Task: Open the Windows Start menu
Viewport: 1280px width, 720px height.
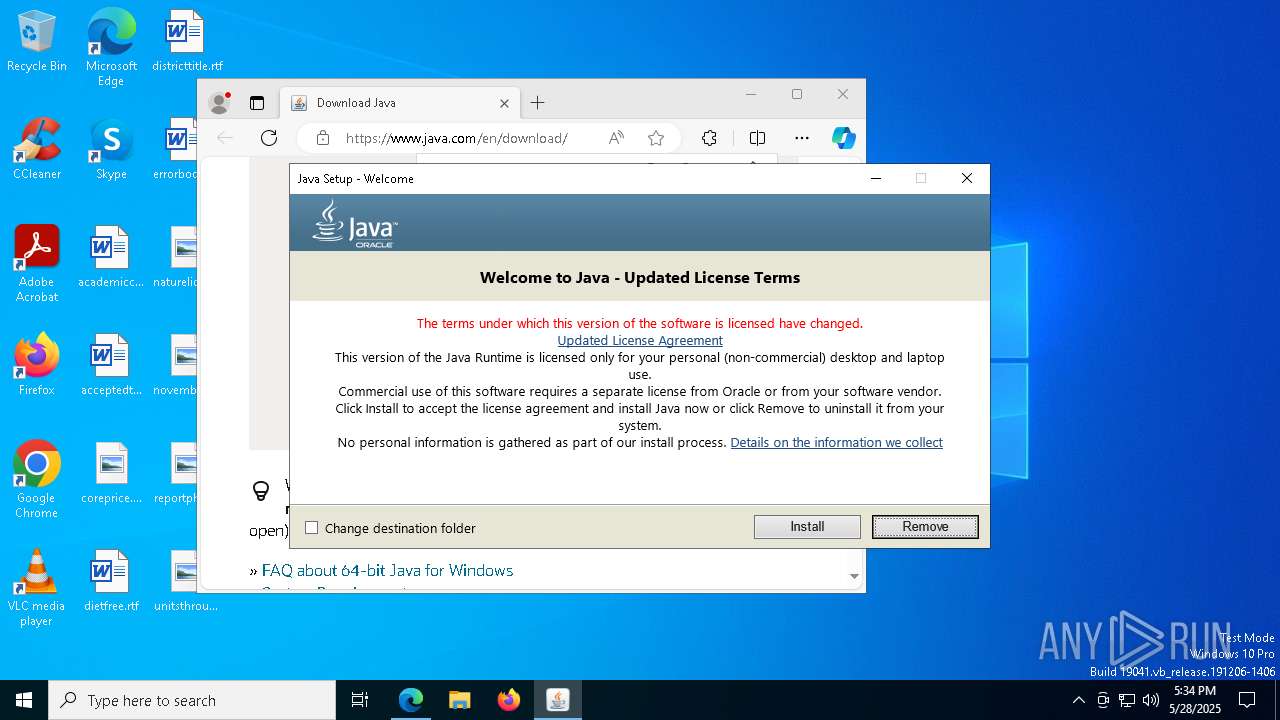Action: [24, 700]
